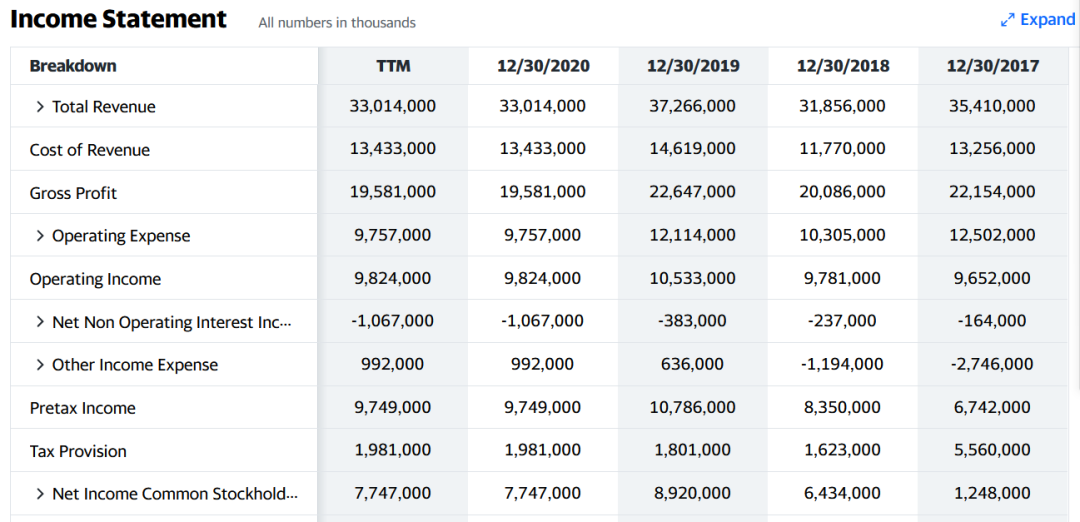Expand Net Non Operating Interest row
This screenshot has height=522, width=1080.
40,322
